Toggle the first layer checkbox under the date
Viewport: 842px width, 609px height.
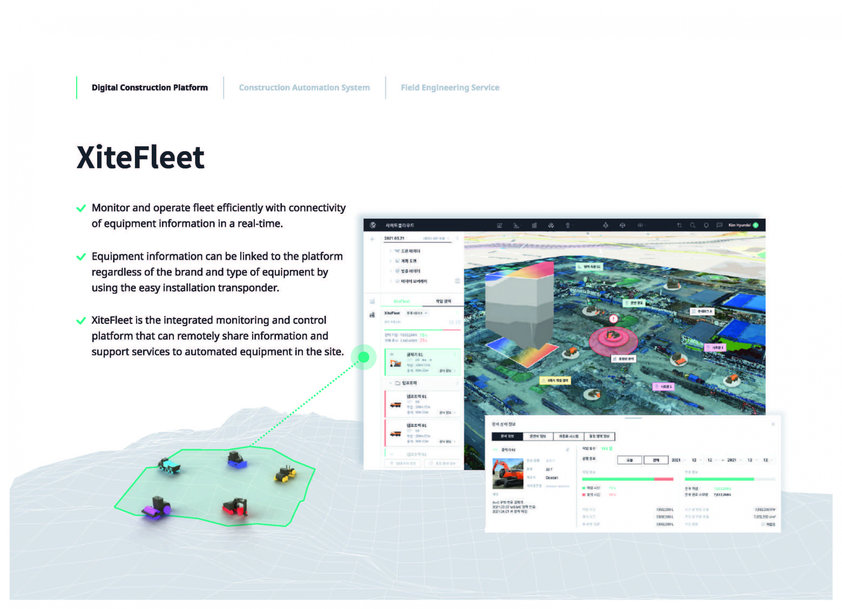point(397,251)
